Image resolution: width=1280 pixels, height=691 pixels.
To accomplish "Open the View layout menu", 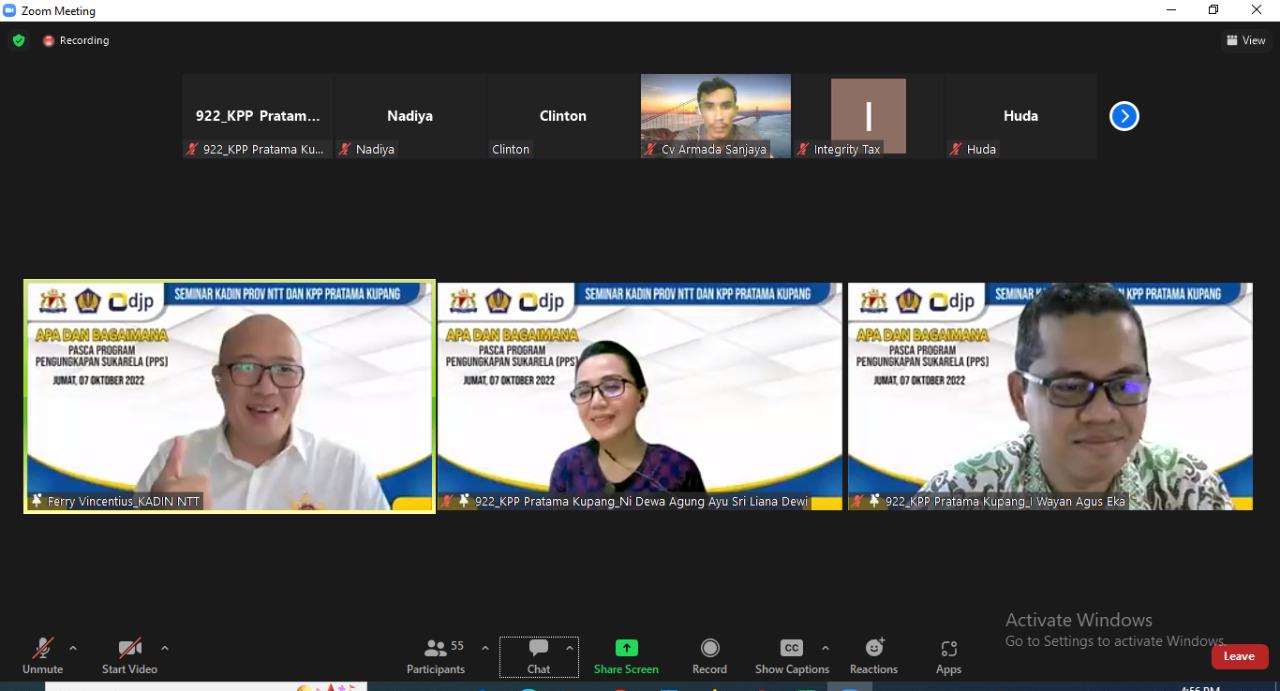I will coord(1246,41).
